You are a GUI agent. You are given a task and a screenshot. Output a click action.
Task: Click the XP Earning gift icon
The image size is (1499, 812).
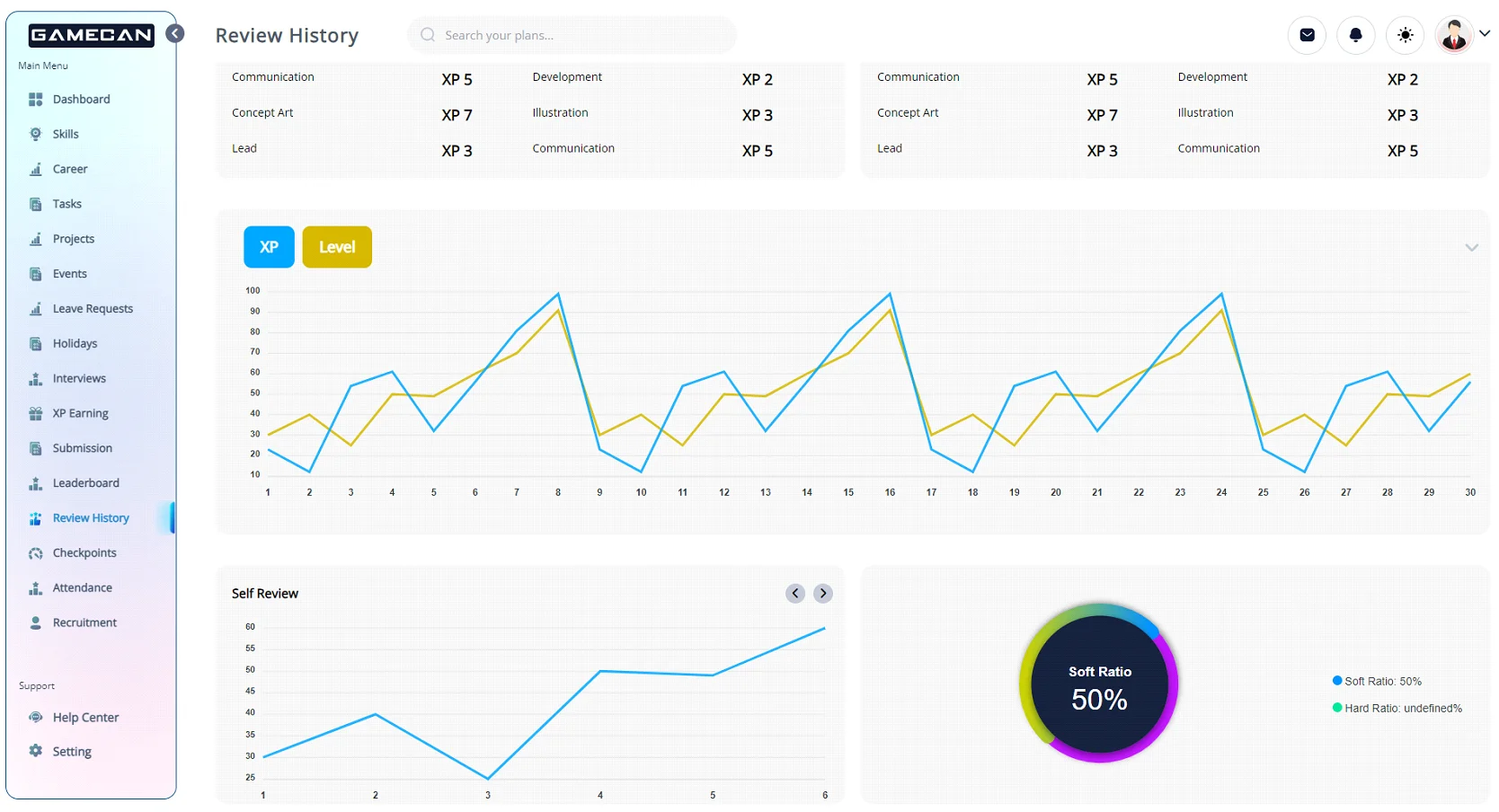click(x=36, y=413)
